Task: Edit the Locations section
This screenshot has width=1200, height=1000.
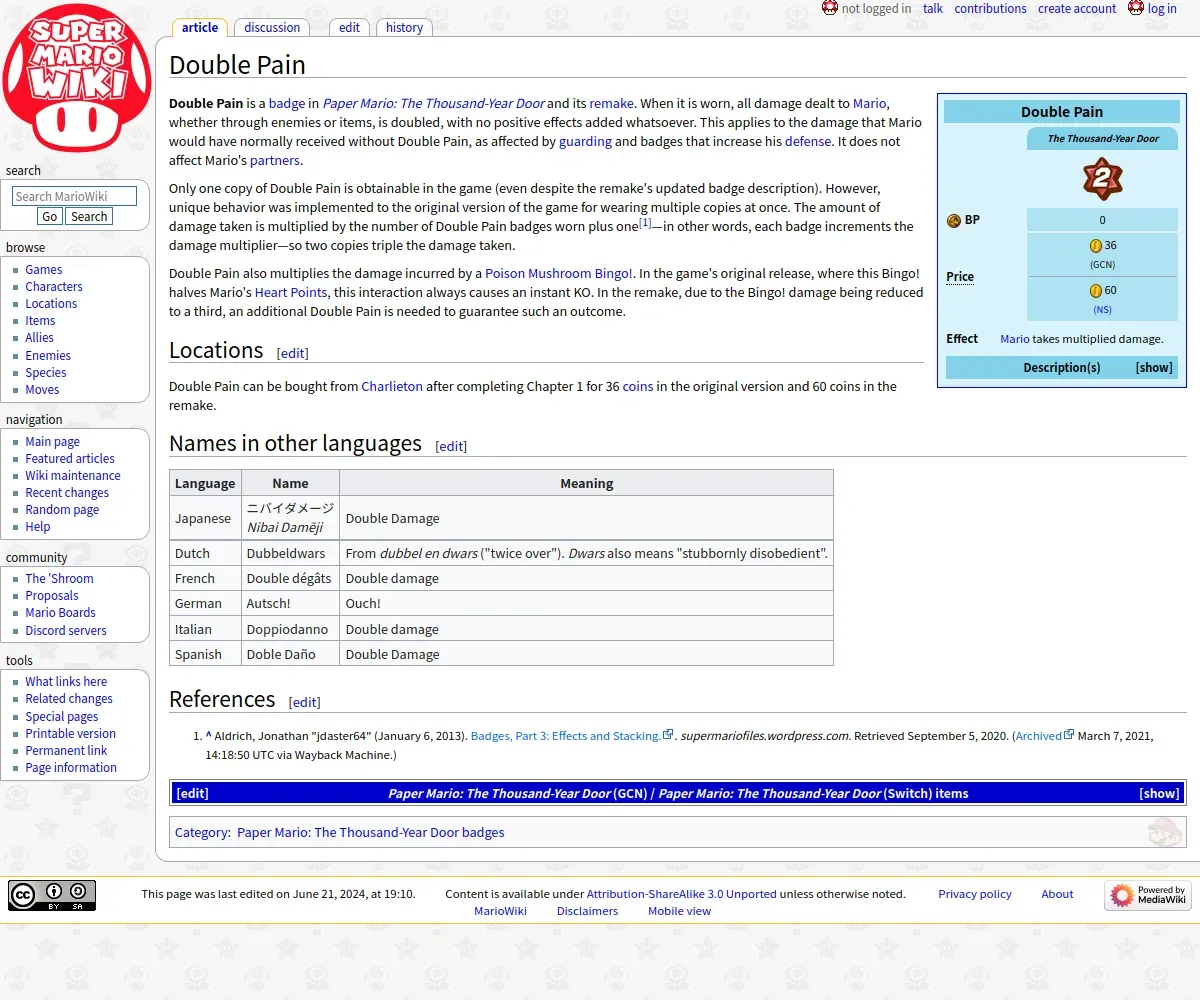Action: coord(292,353)
